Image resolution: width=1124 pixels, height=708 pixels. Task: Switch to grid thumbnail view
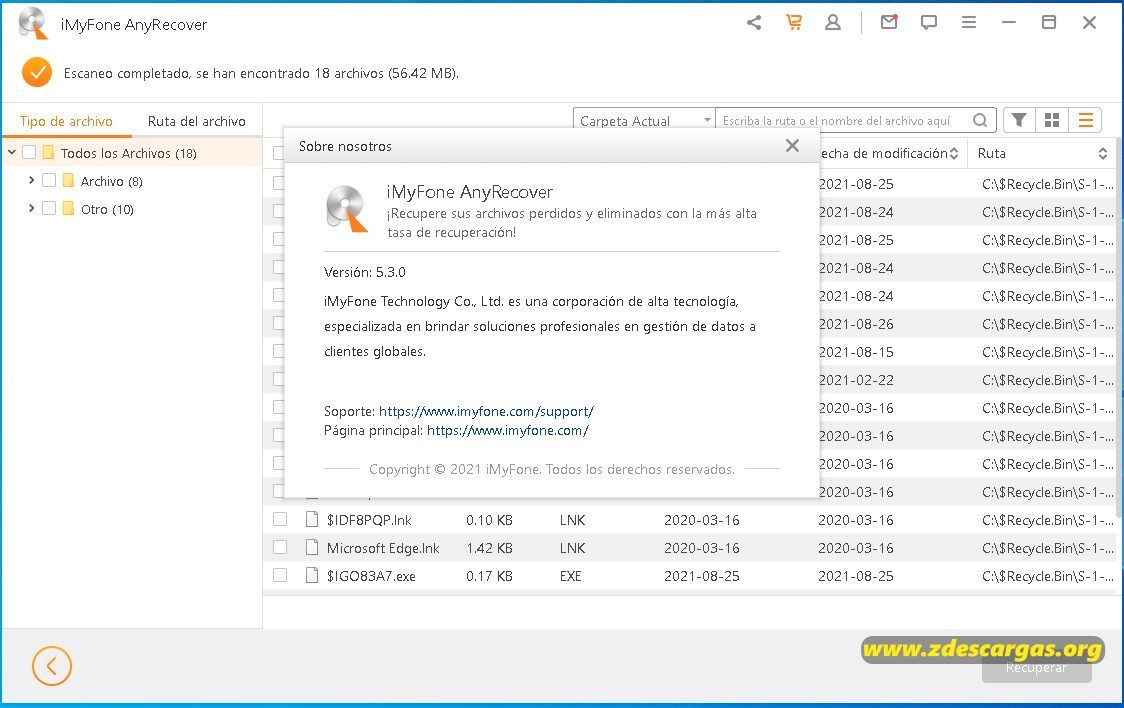point(1052,120)
